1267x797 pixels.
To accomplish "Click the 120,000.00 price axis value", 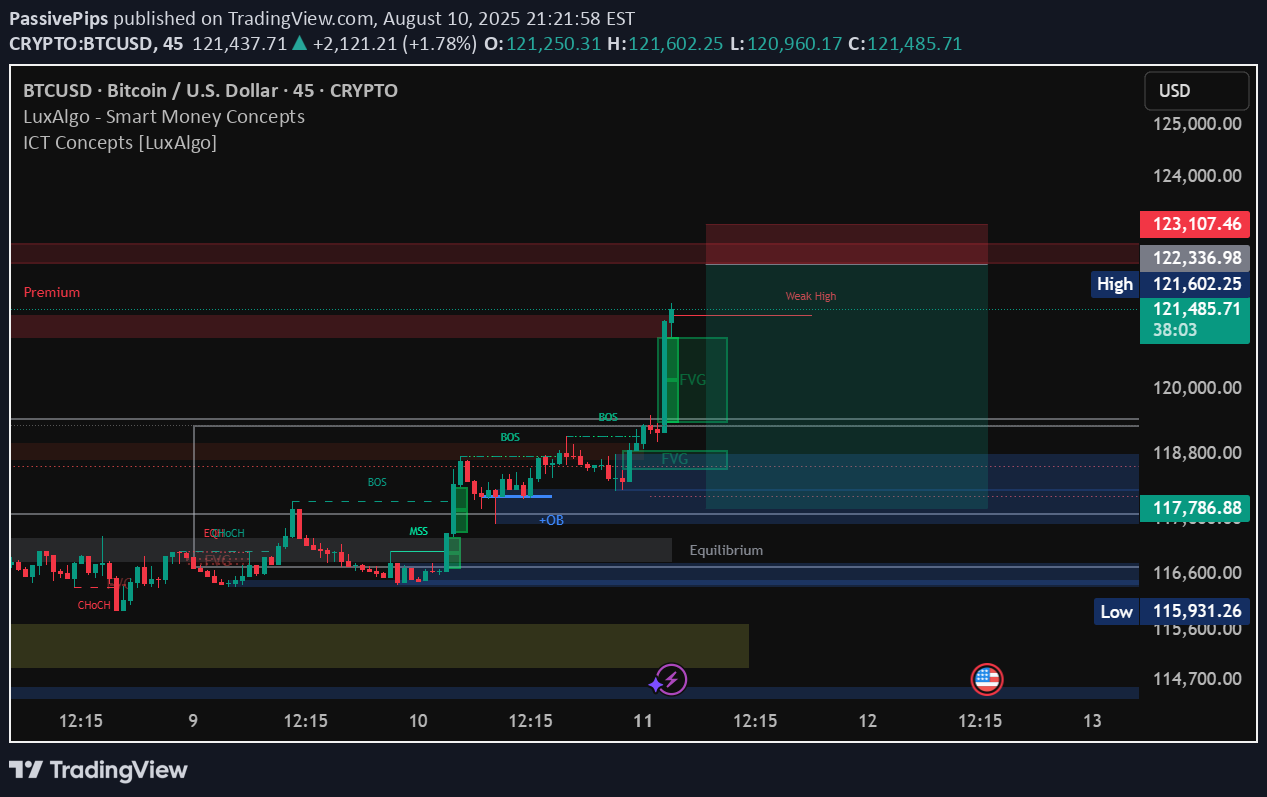I will (x=1197, y=387).
